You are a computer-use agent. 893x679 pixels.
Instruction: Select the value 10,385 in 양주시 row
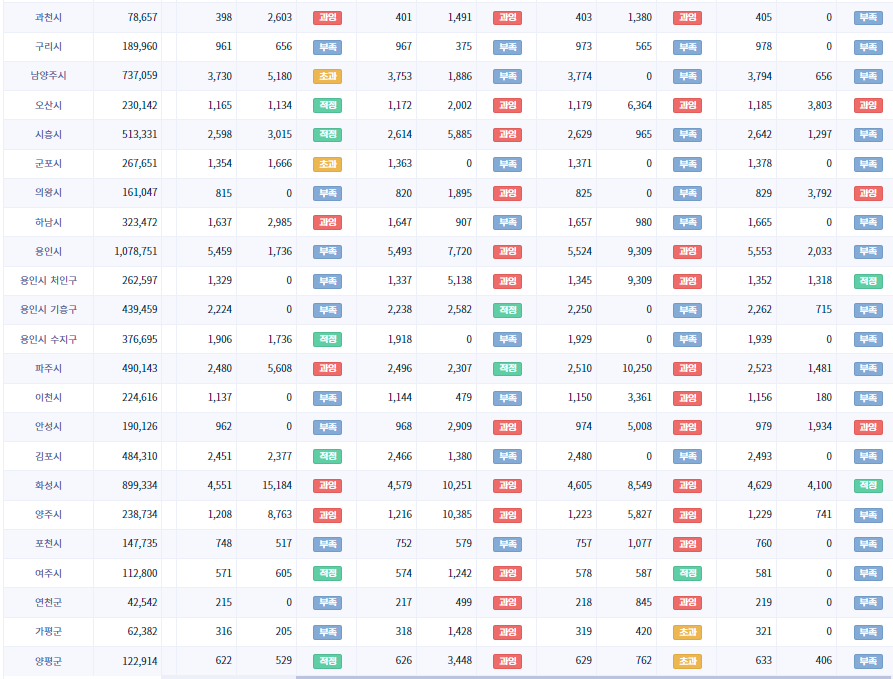click(x=457, y=514)
